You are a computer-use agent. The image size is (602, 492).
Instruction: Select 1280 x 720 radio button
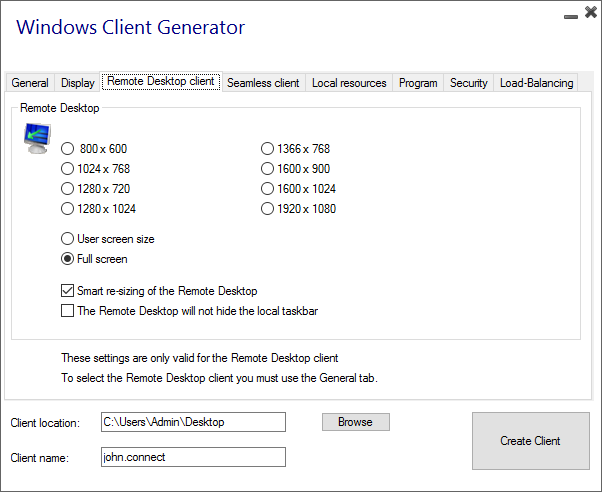click(68, 189)
